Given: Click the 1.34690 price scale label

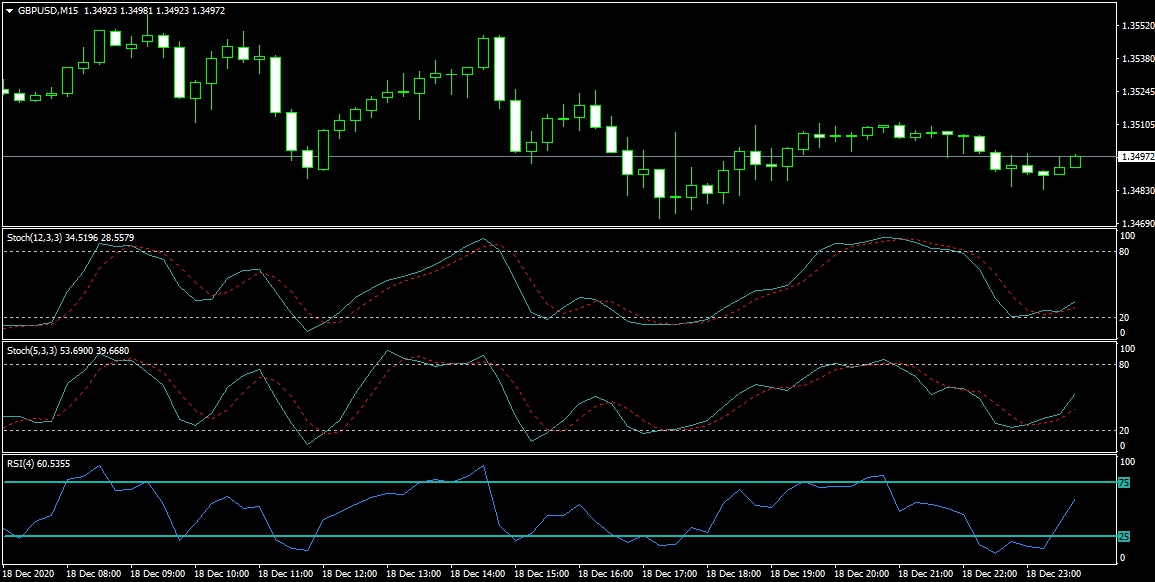Looking at the screenshot, I should coord(1134,223).
